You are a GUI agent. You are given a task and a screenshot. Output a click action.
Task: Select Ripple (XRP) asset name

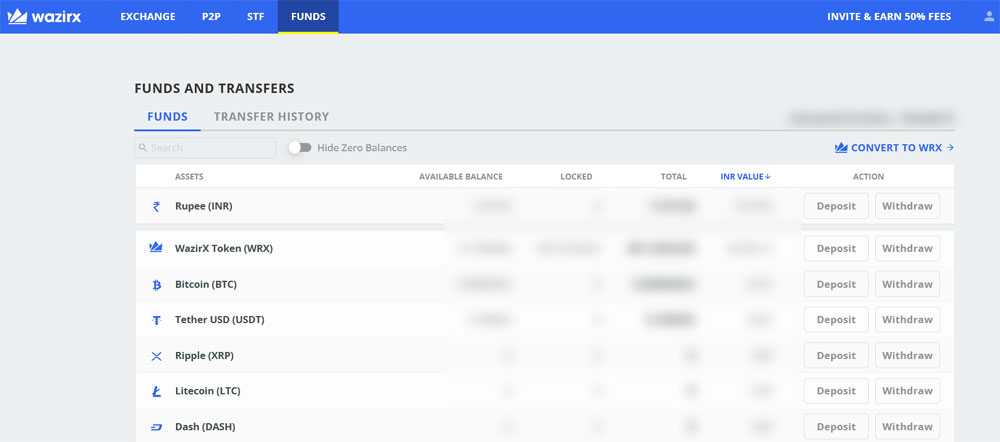coord(204,356)
